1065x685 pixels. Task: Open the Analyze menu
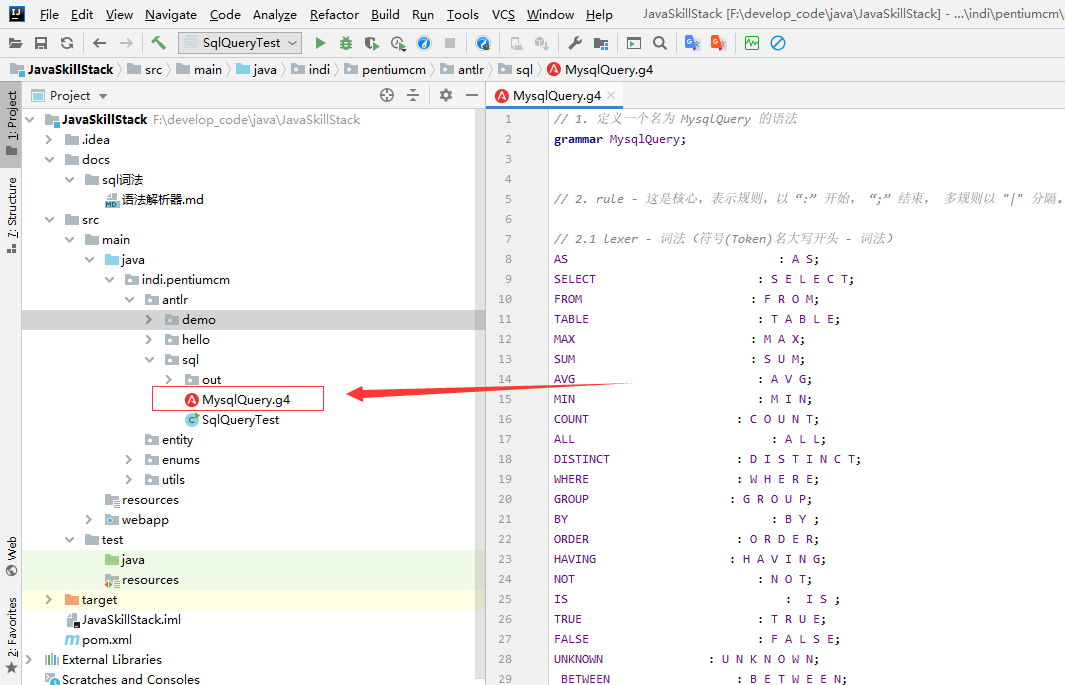[274, 14]
